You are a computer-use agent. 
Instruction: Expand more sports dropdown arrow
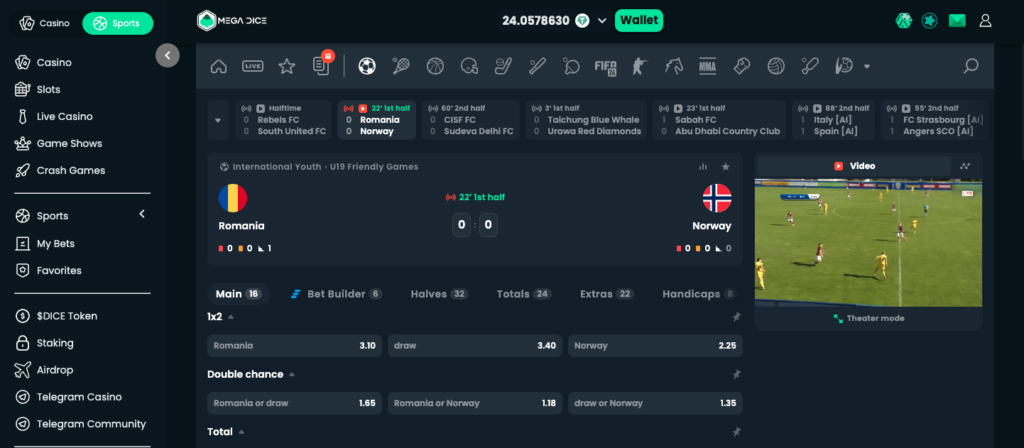click(x=867, y=67)
